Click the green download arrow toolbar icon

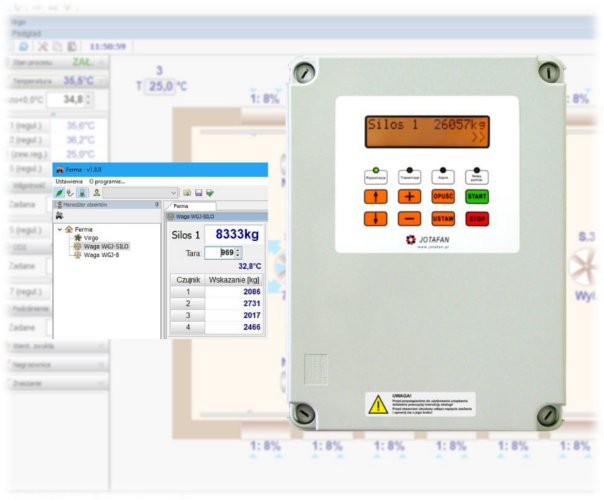pos(210,192)
